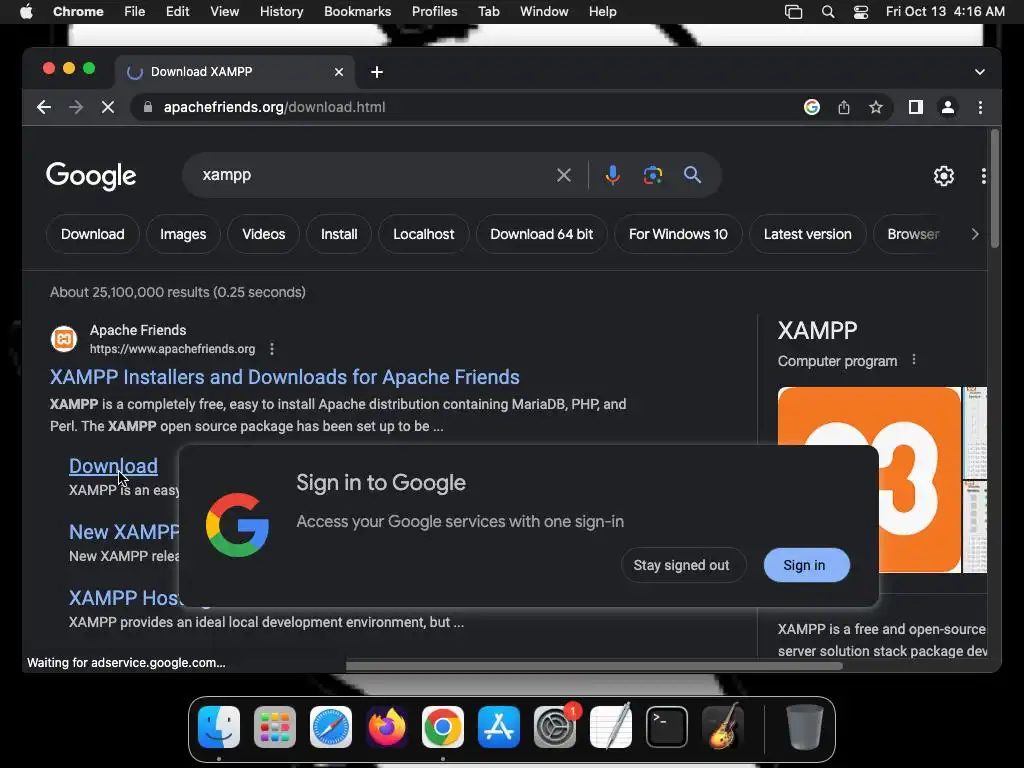Open Finder from the dock
1024x768 pixels.
pyautogui.click(x=219, y=727)
